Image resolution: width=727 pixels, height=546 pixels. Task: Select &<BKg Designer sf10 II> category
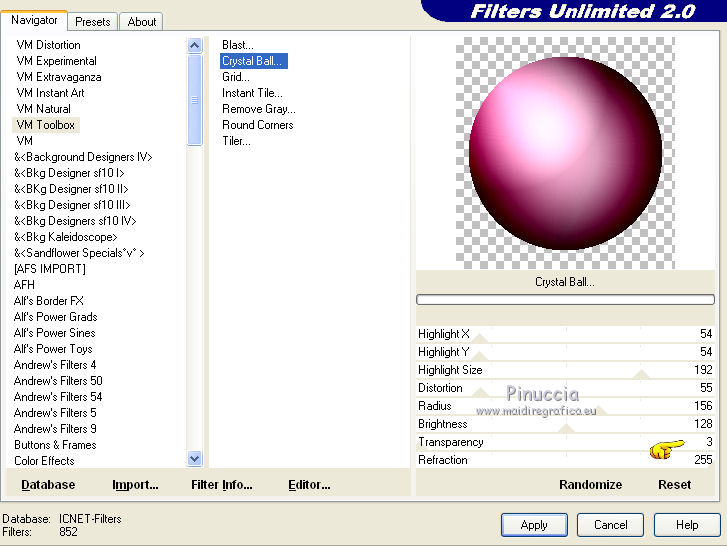[71, 189]
